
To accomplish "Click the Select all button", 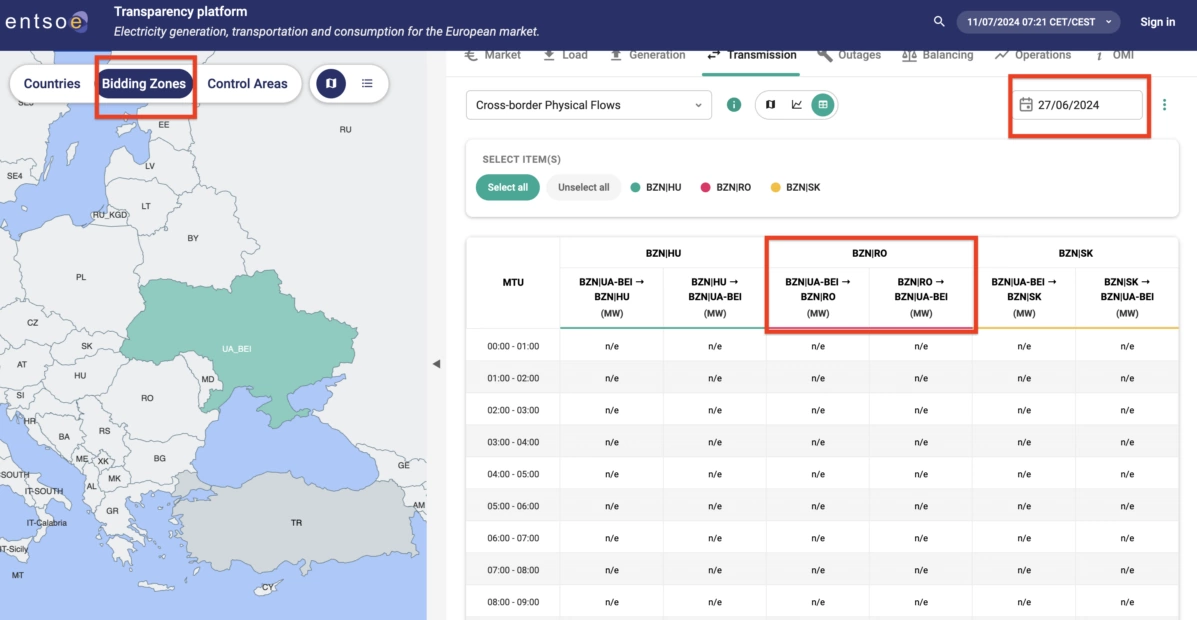I will [x=508, y=187].
